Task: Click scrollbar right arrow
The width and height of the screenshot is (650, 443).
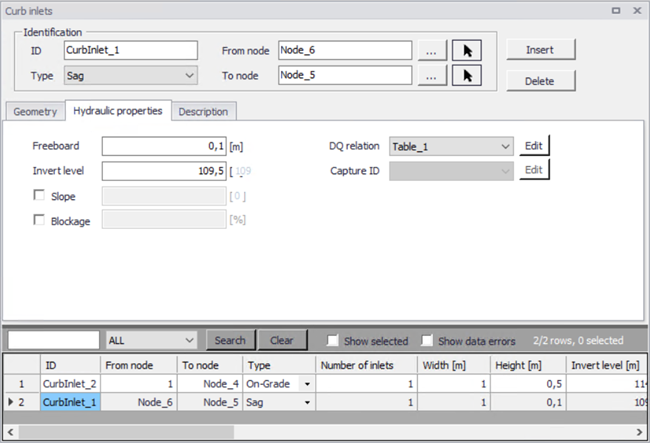Action: pos(639,432)
